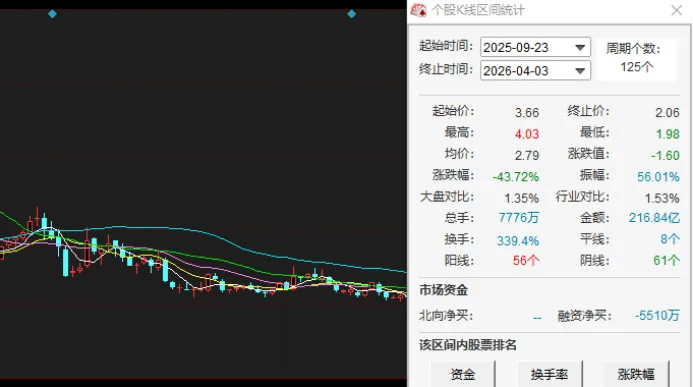This screenshot has width=693, height=387.
Task: Click the 换手 value 339.4%
Action: tap(518, 241)
